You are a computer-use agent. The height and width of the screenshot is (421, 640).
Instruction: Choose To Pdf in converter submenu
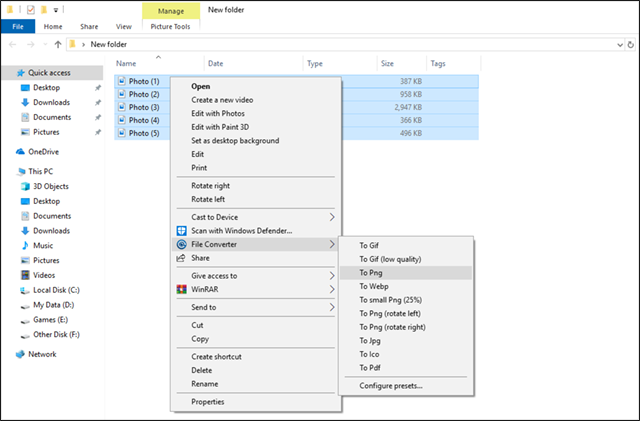click(x=371, y=367)
